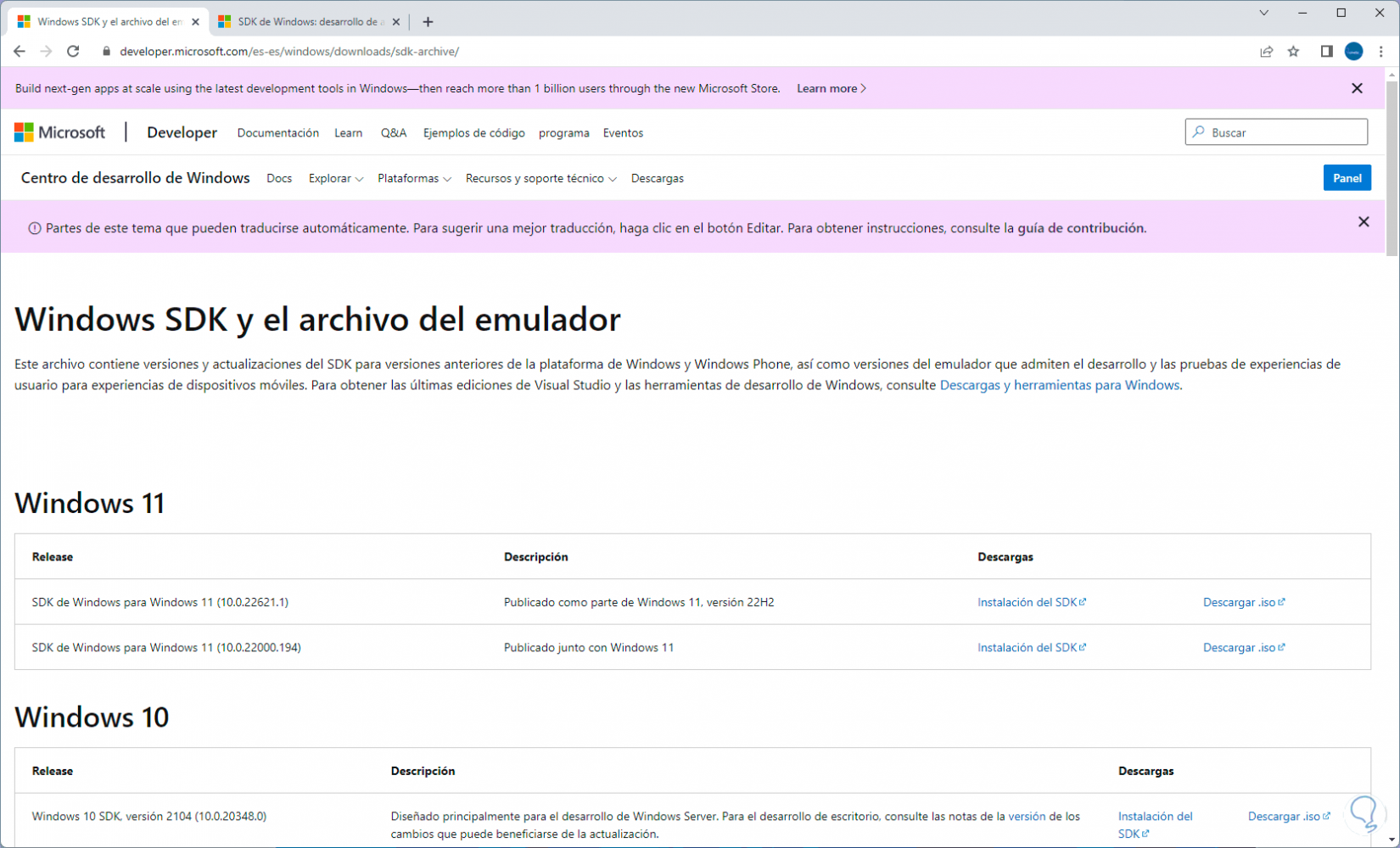The width and height of the screenshot is (1400, 848).
Task: Follow the 'Learn more' banner link
Action: (x=832, y=88)
